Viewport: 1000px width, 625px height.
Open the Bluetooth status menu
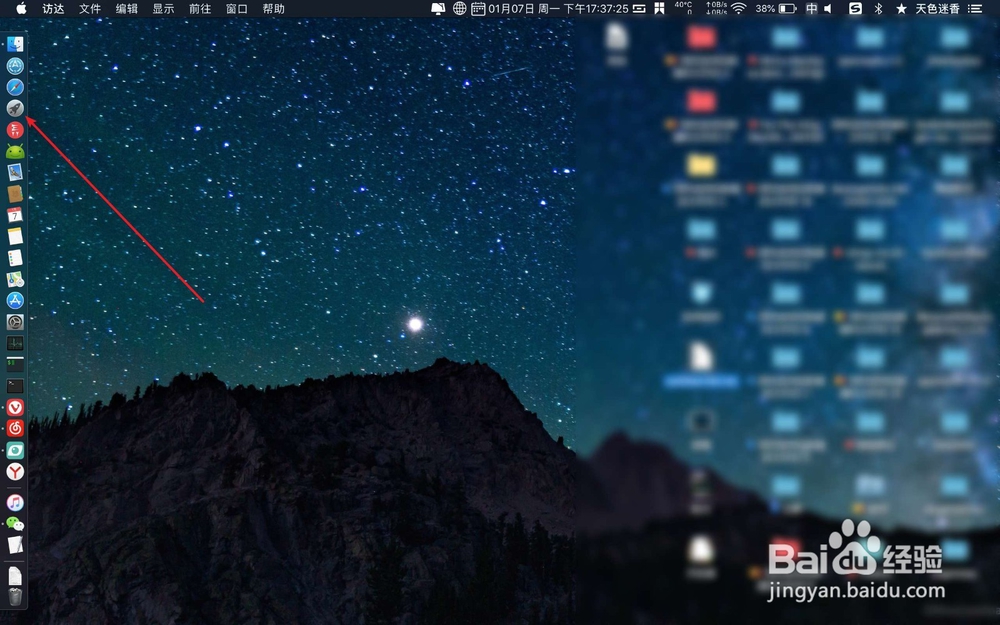coord(878,8)
